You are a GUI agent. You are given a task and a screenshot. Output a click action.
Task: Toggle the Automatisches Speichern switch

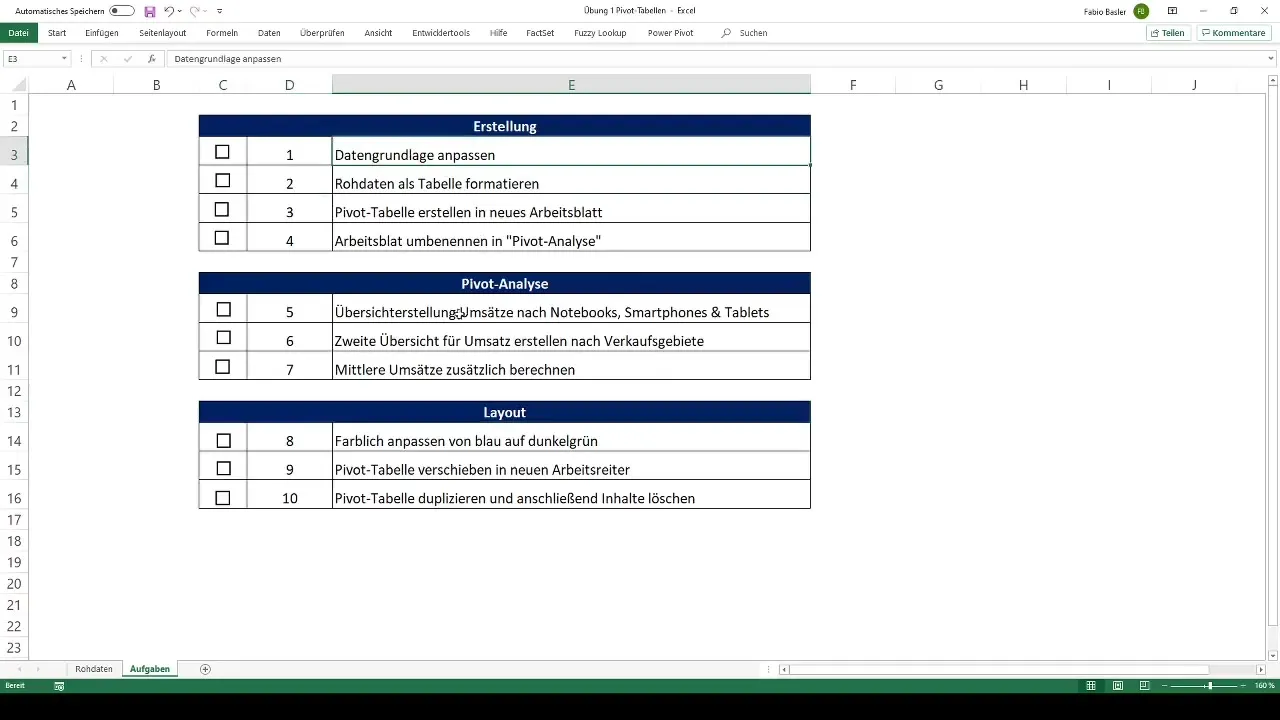122,10
